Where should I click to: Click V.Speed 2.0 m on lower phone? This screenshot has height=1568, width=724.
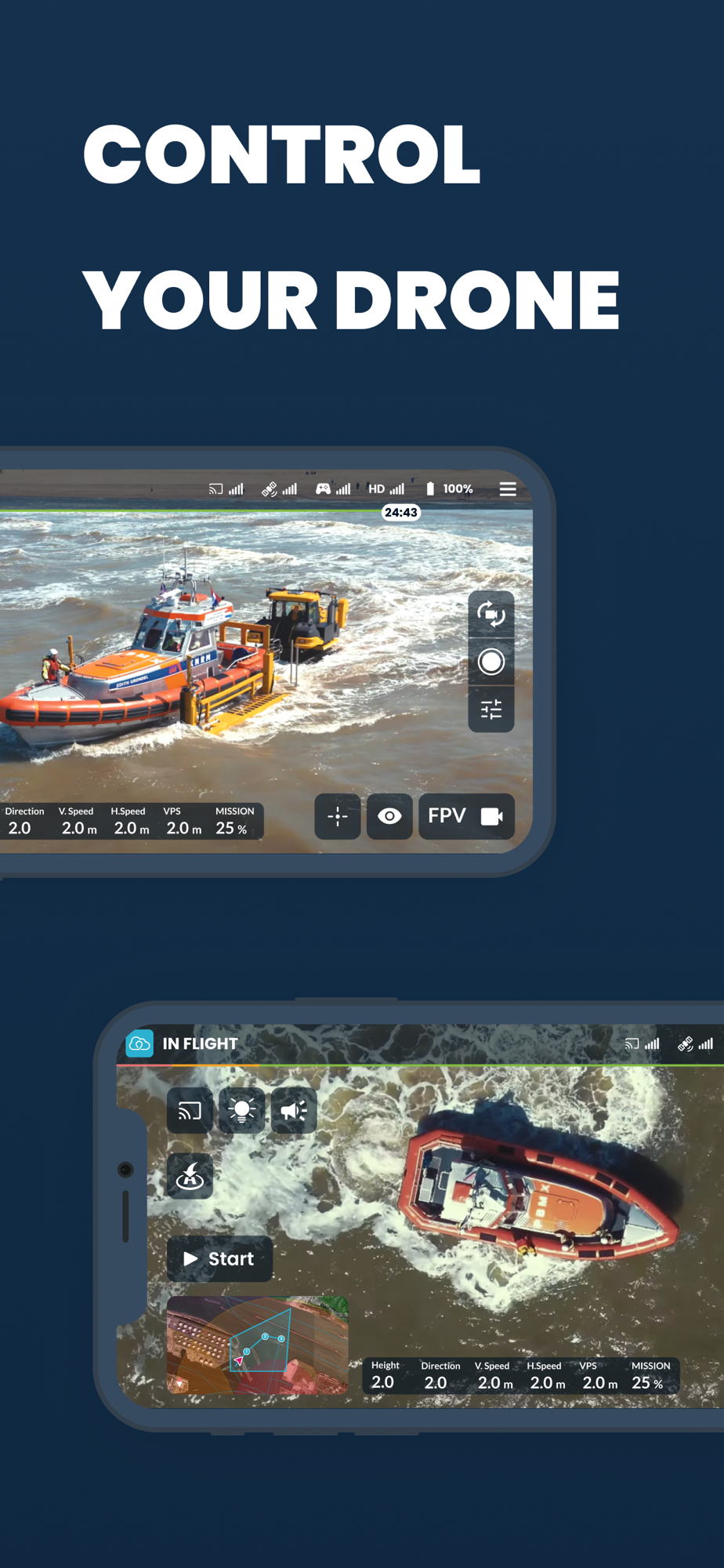coord(494,1375)
